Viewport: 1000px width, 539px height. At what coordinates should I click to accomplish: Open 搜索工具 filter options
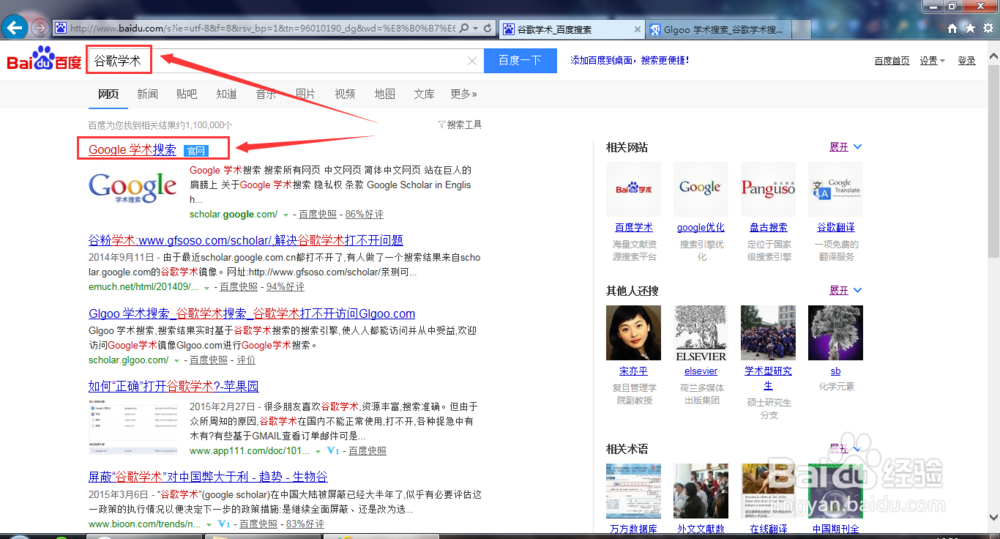tap(460, 124)
